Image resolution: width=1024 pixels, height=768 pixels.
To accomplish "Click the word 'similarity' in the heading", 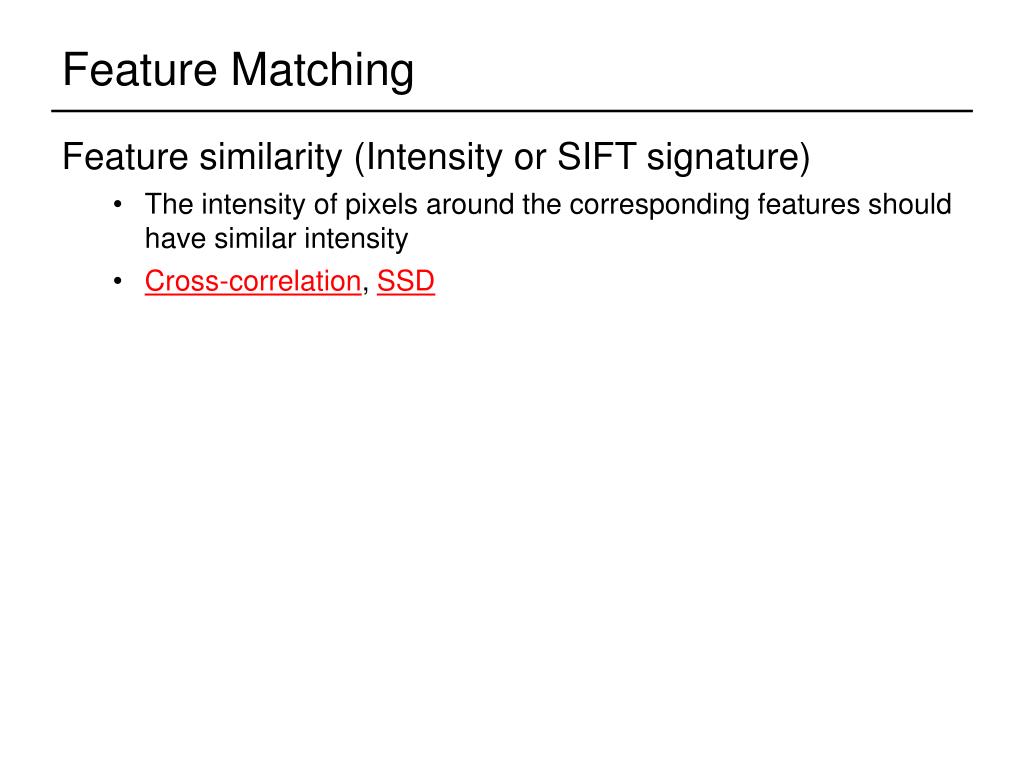I will (x=271, y=157).
